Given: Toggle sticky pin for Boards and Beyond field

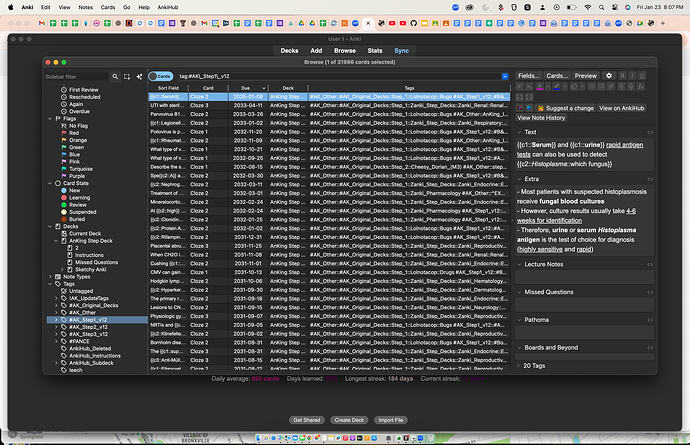Looking at the screenshot, I should point(650,348).
